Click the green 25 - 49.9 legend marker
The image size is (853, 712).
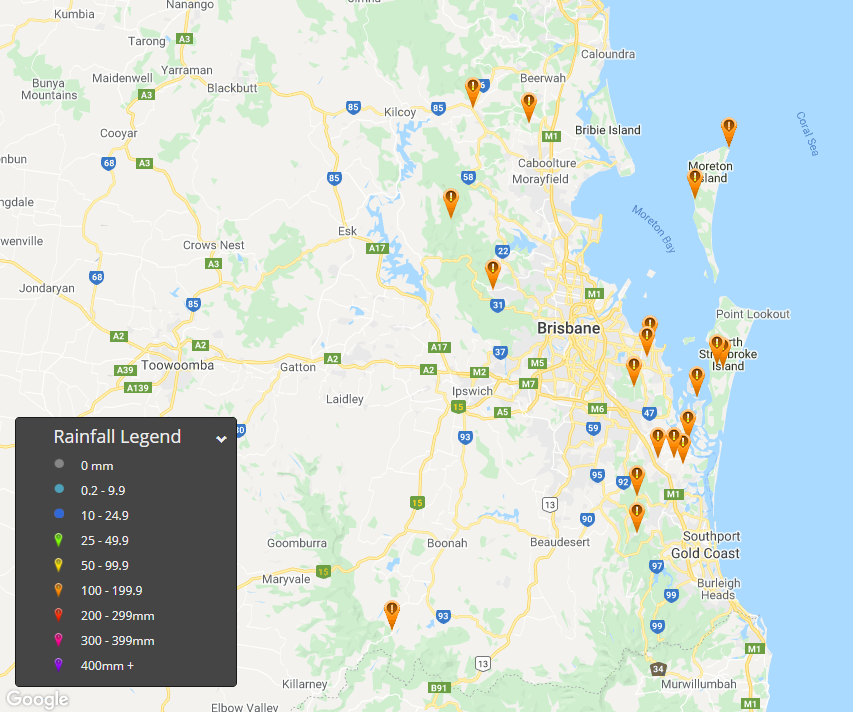59,540
